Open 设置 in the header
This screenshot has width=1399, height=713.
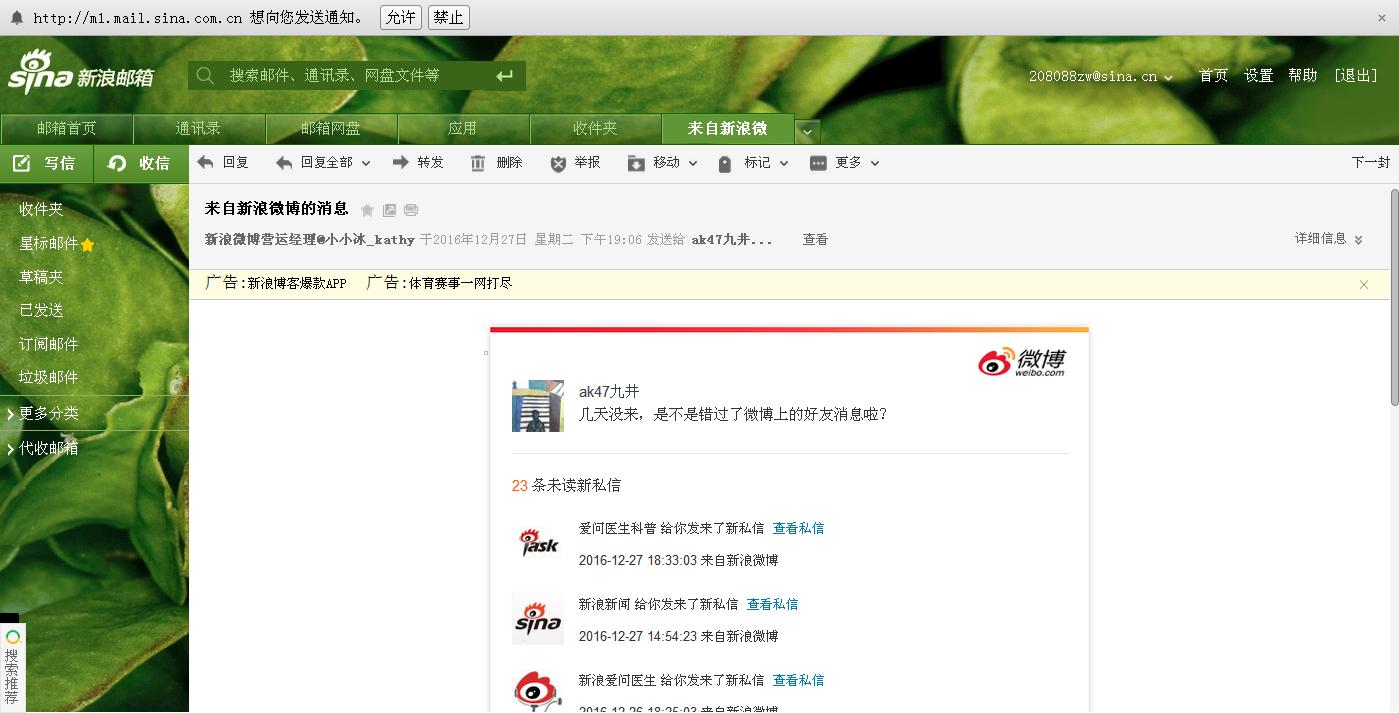(1258, 76)
